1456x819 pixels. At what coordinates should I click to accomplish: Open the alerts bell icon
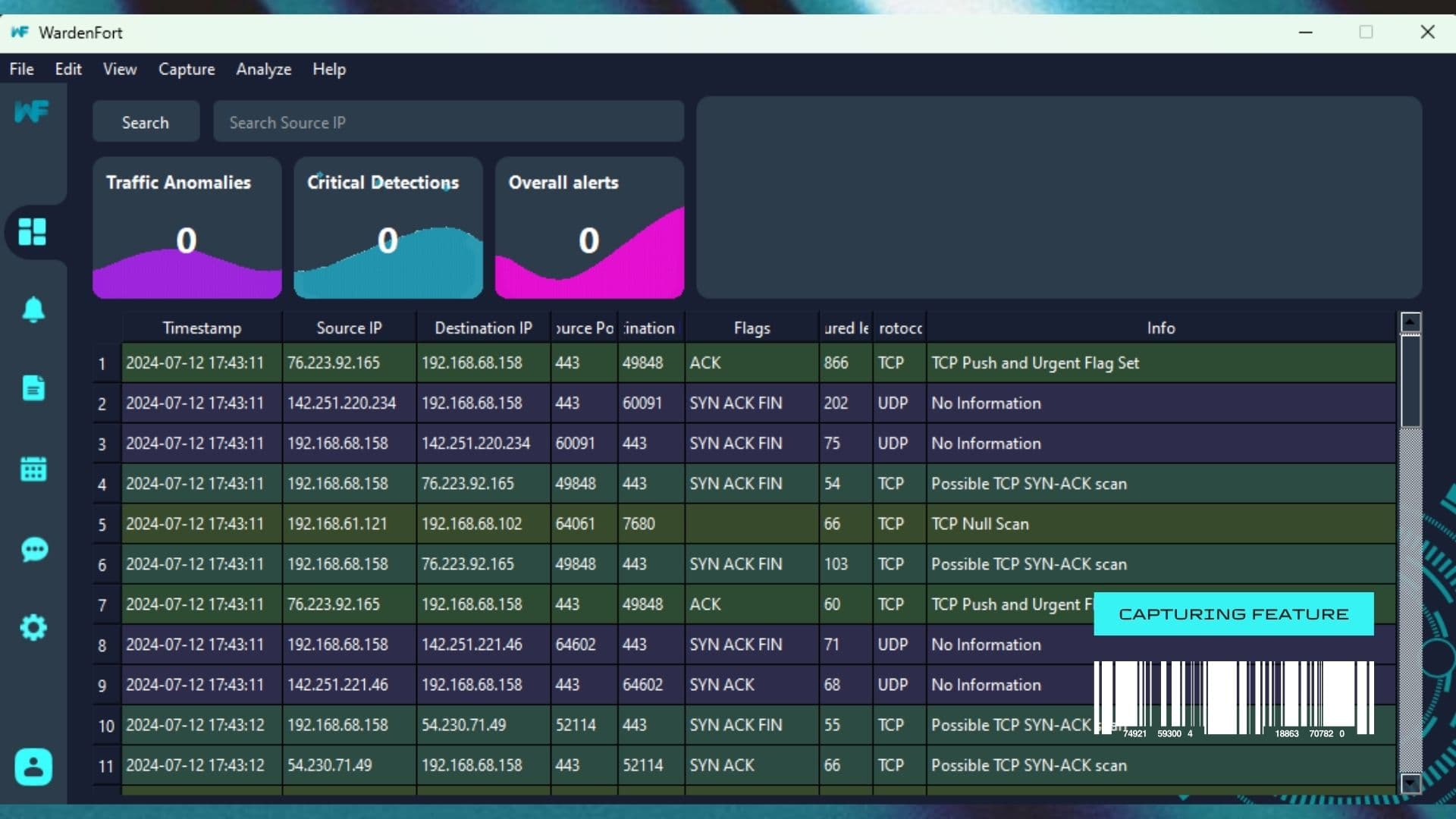(x=33, y=309)
